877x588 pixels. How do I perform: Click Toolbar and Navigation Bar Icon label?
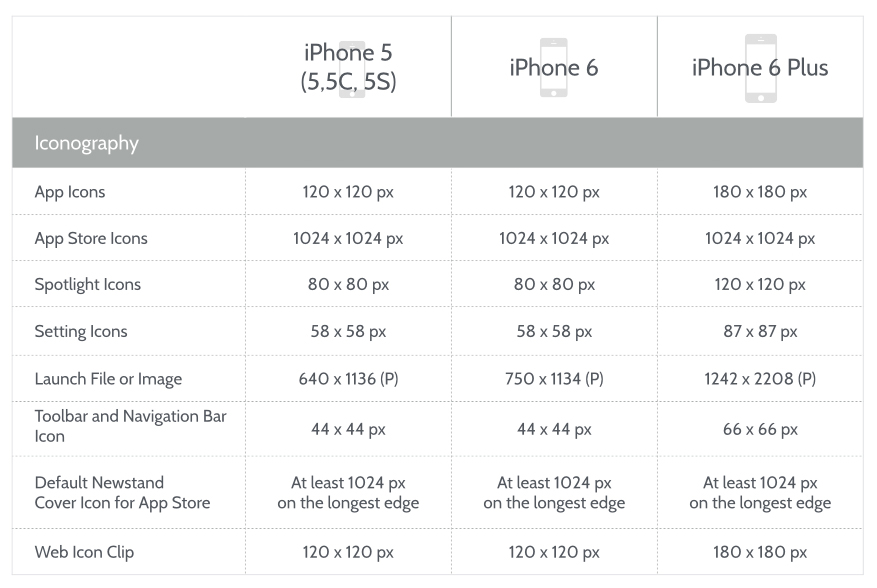(x=130, y=426)
